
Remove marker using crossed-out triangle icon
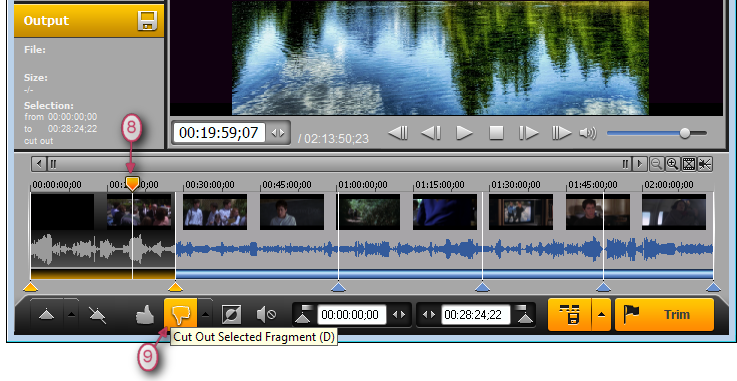pos(97,315)
